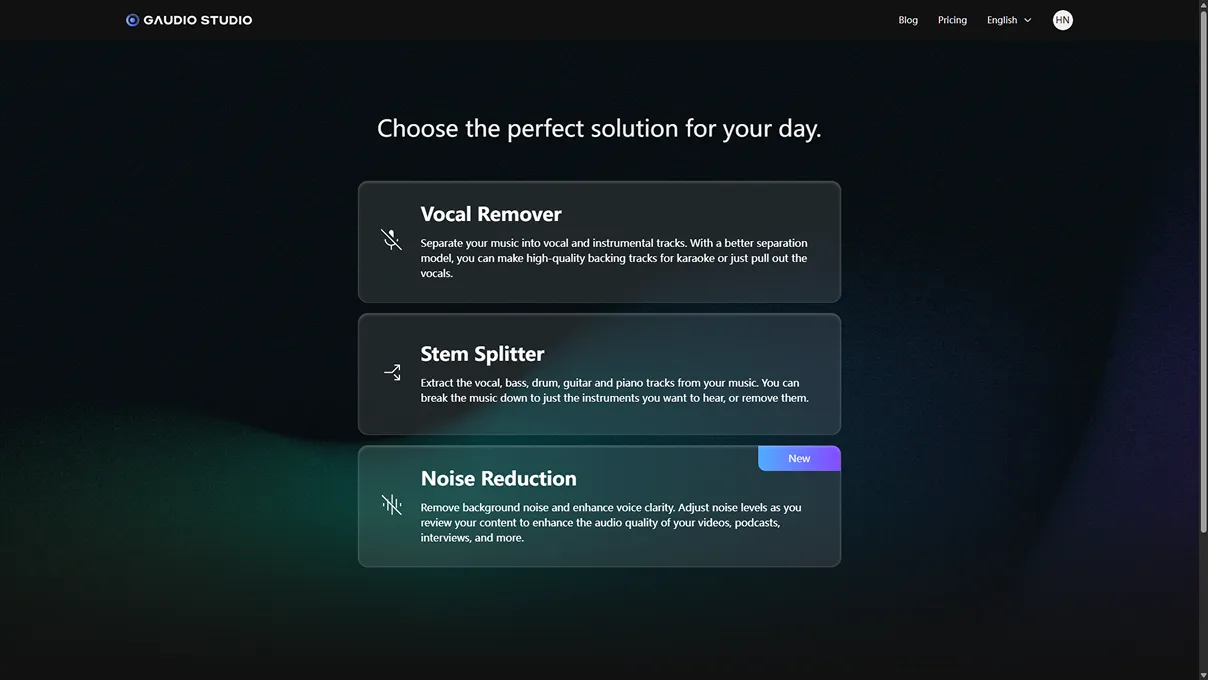The width and height of the screenshot is (1208, 680).
Task: Open the Noise Reduction heading
Action: click(498, 478)
